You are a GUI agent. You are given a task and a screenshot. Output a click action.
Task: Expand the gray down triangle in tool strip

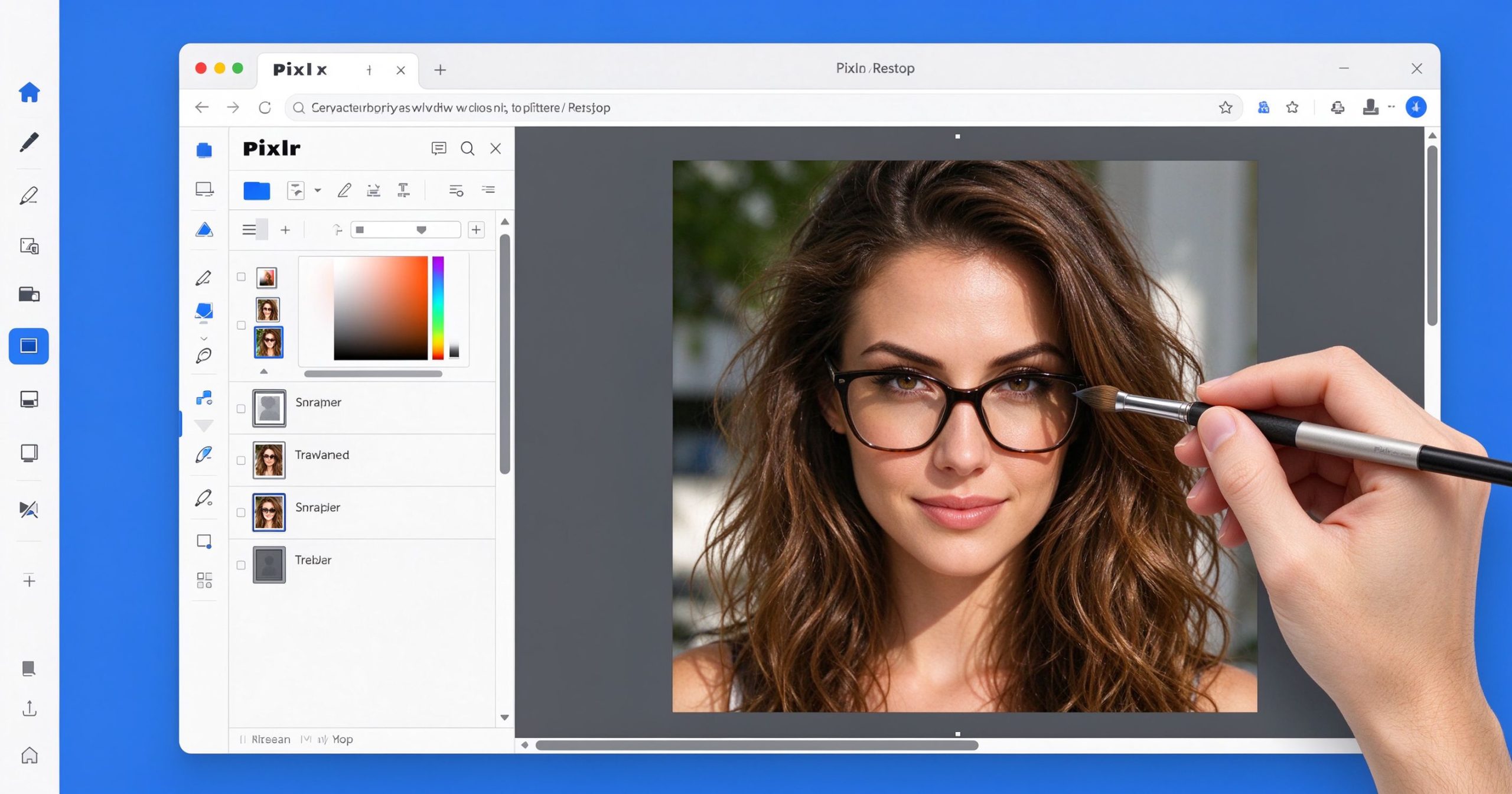click(x=204, y=426)
